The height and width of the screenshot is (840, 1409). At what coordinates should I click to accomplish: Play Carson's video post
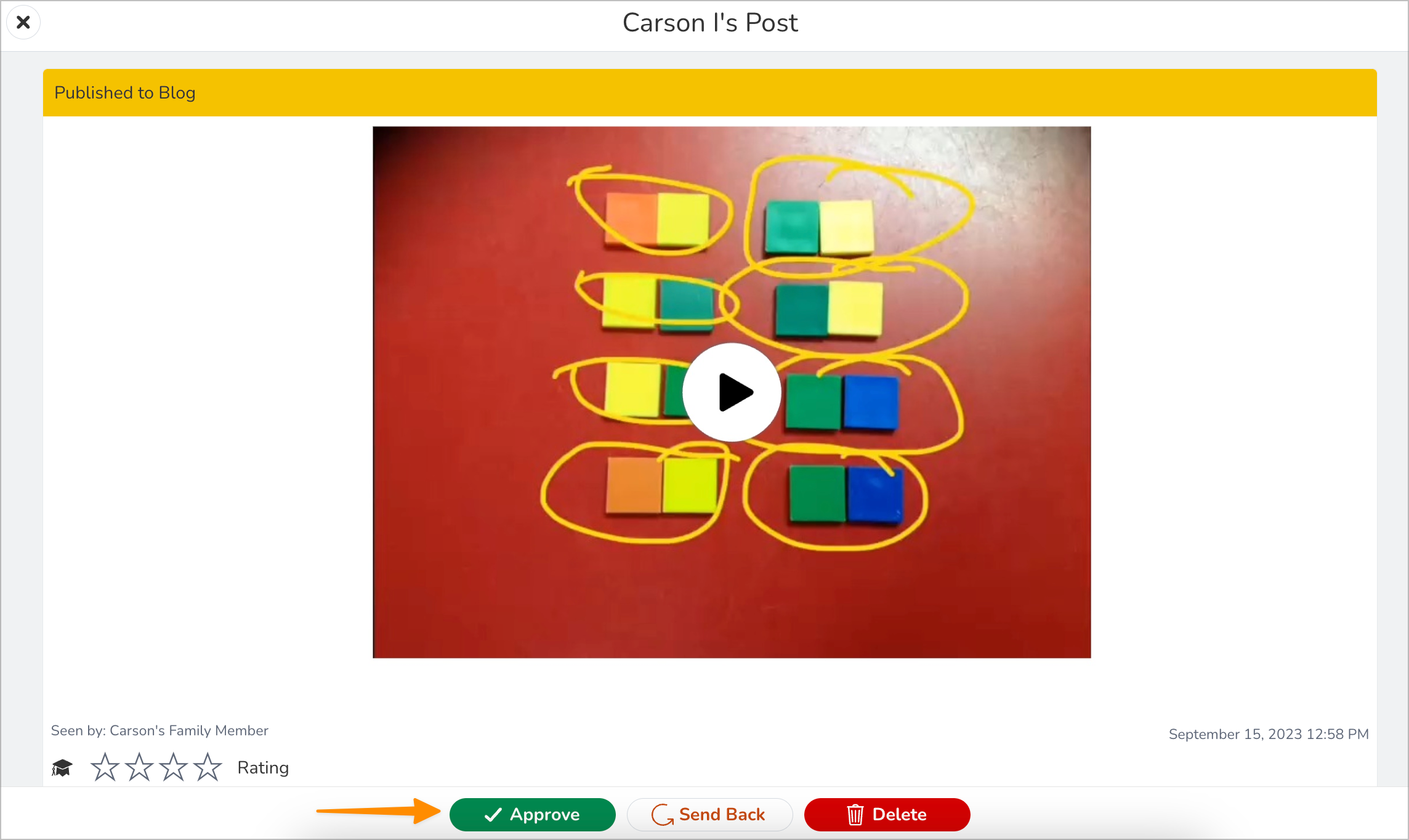[x=732, y=392]
